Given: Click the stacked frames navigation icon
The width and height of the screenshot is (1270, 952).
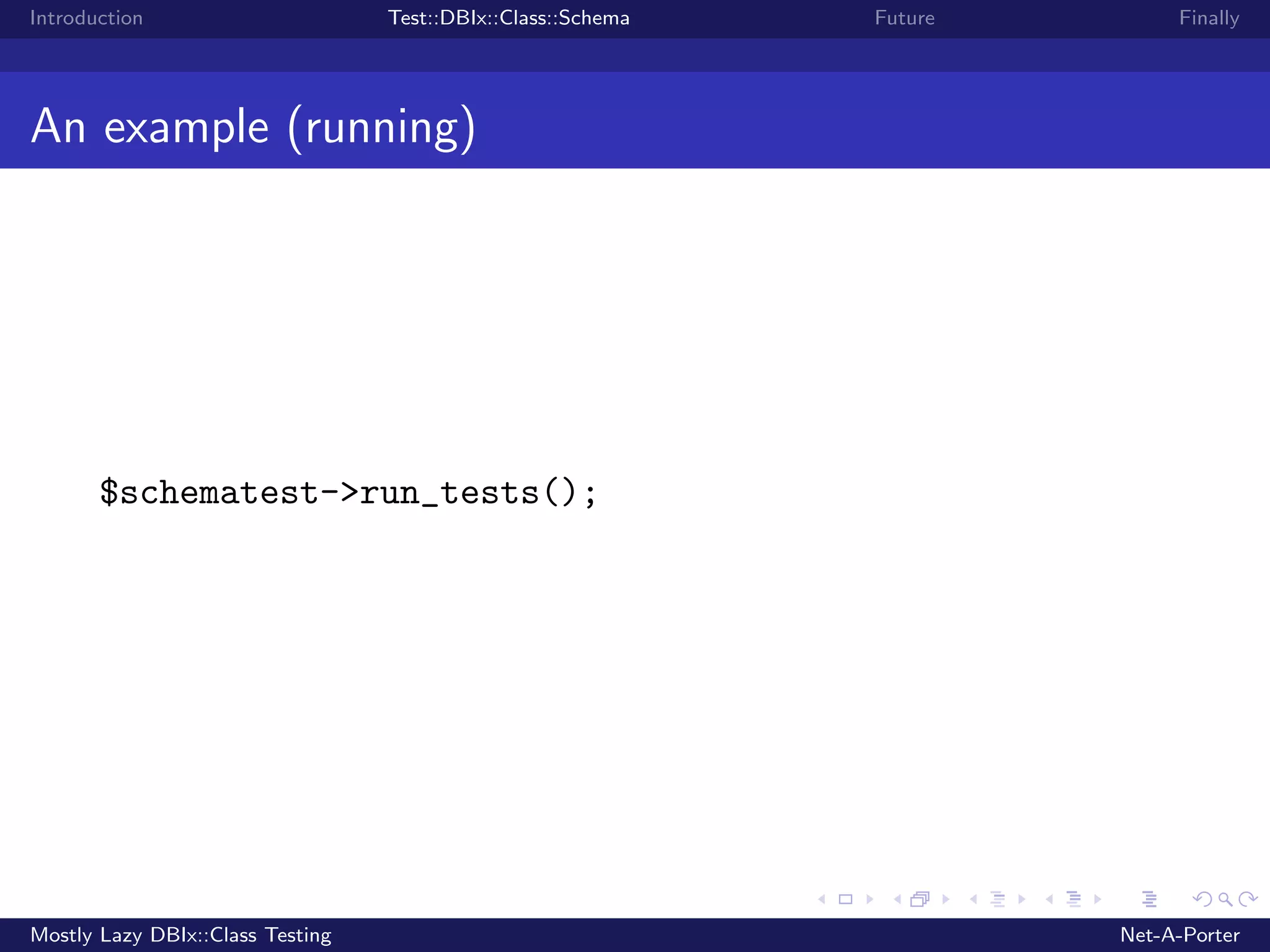Looking at the screenshot, I should pyautogui.click(x=920, y=899).
